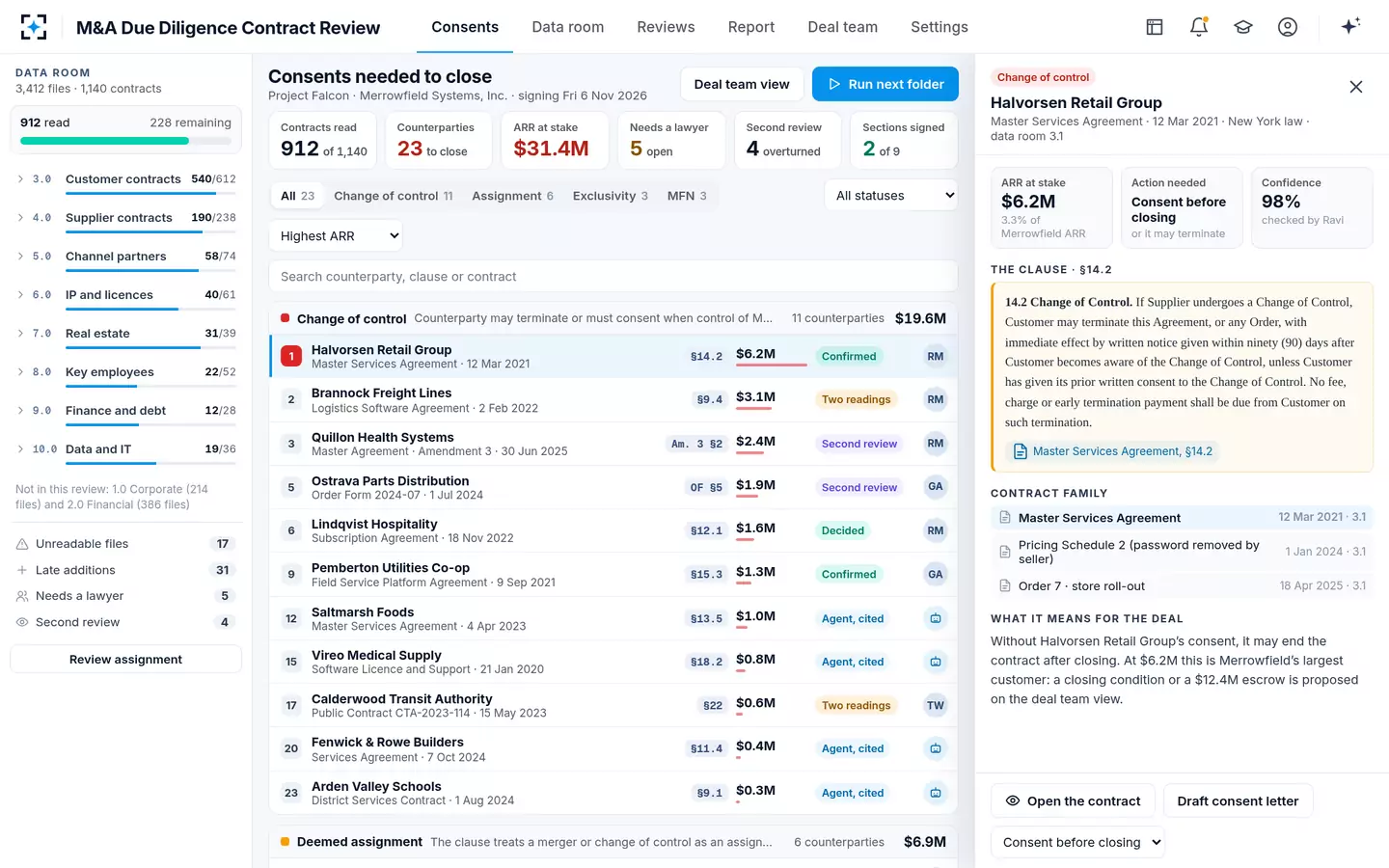Open the Deal team tab
Screen dimensions: 1389x868
[843, 27]
